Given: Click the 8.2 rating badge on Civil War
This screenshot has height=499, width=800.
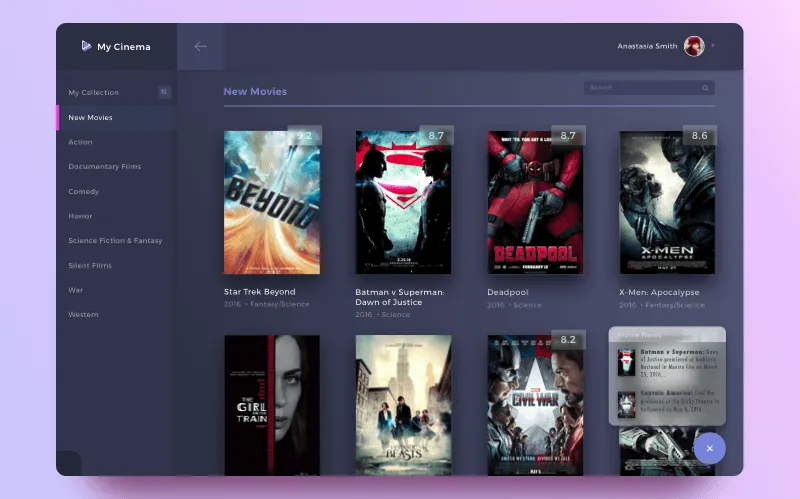Looking at the screenshot, I should 568,339.
